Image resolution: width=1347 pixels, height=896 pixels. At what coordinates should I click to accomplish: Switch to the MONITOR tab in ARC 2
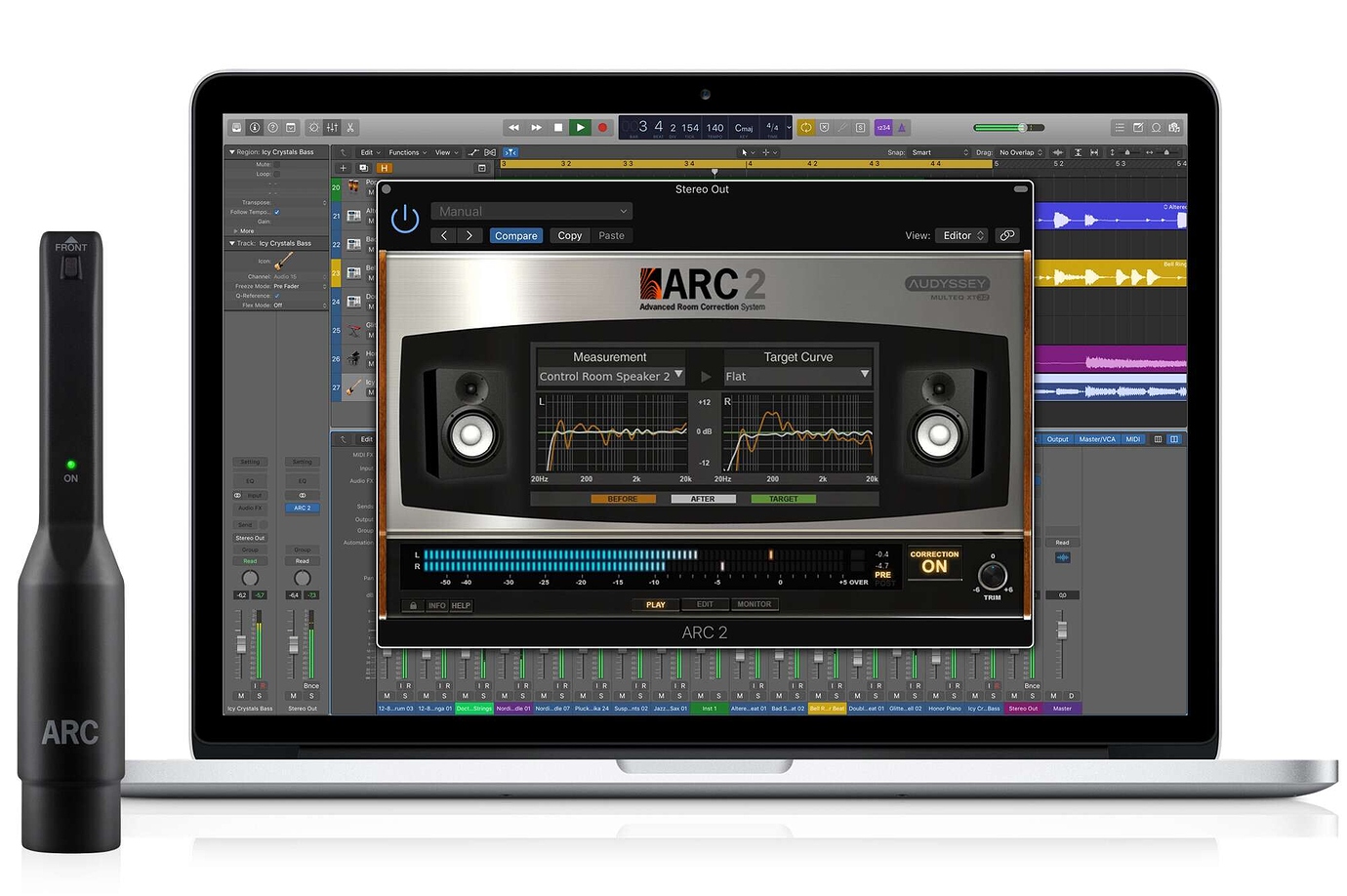point(754,604)
